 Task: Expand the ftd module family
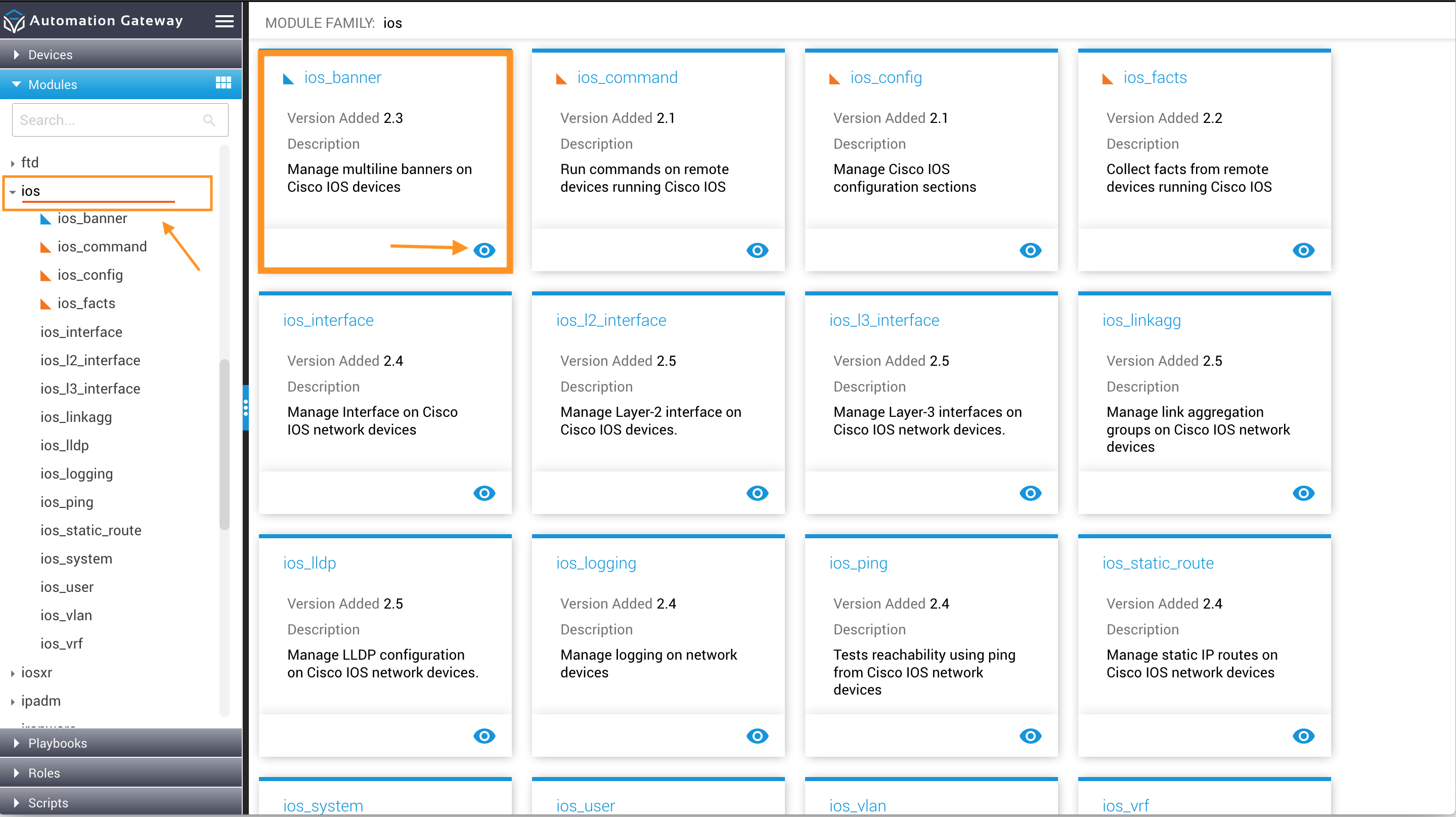point(13,163)
